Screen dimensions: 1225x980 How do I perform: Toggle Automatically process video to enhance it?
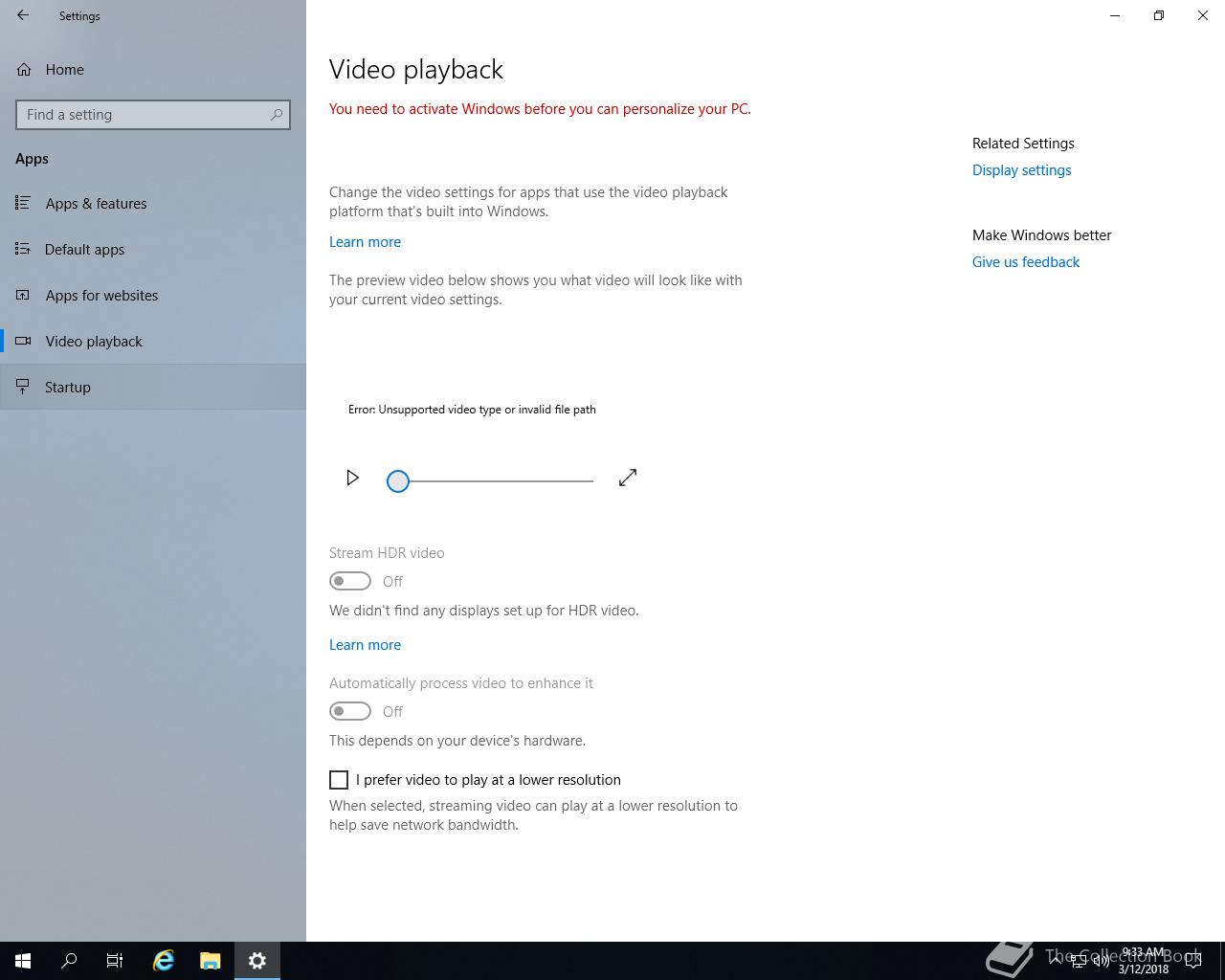point(350,711)
